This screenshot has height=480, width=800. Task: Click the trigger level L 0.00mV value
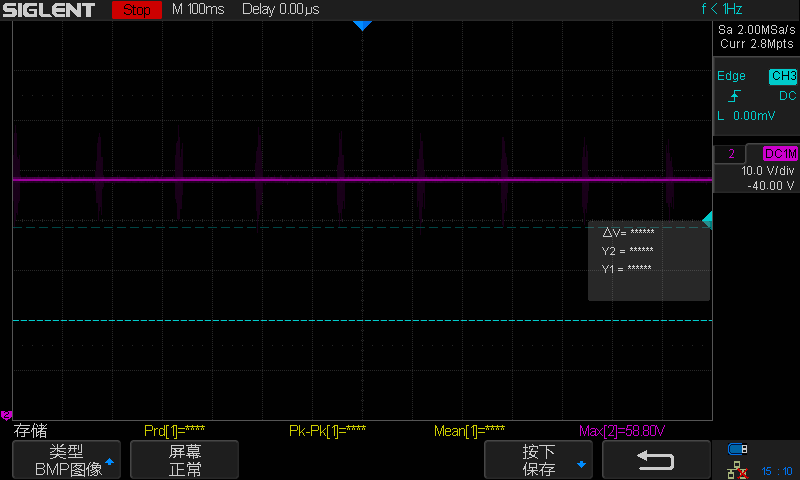click(x=746, y=116)
